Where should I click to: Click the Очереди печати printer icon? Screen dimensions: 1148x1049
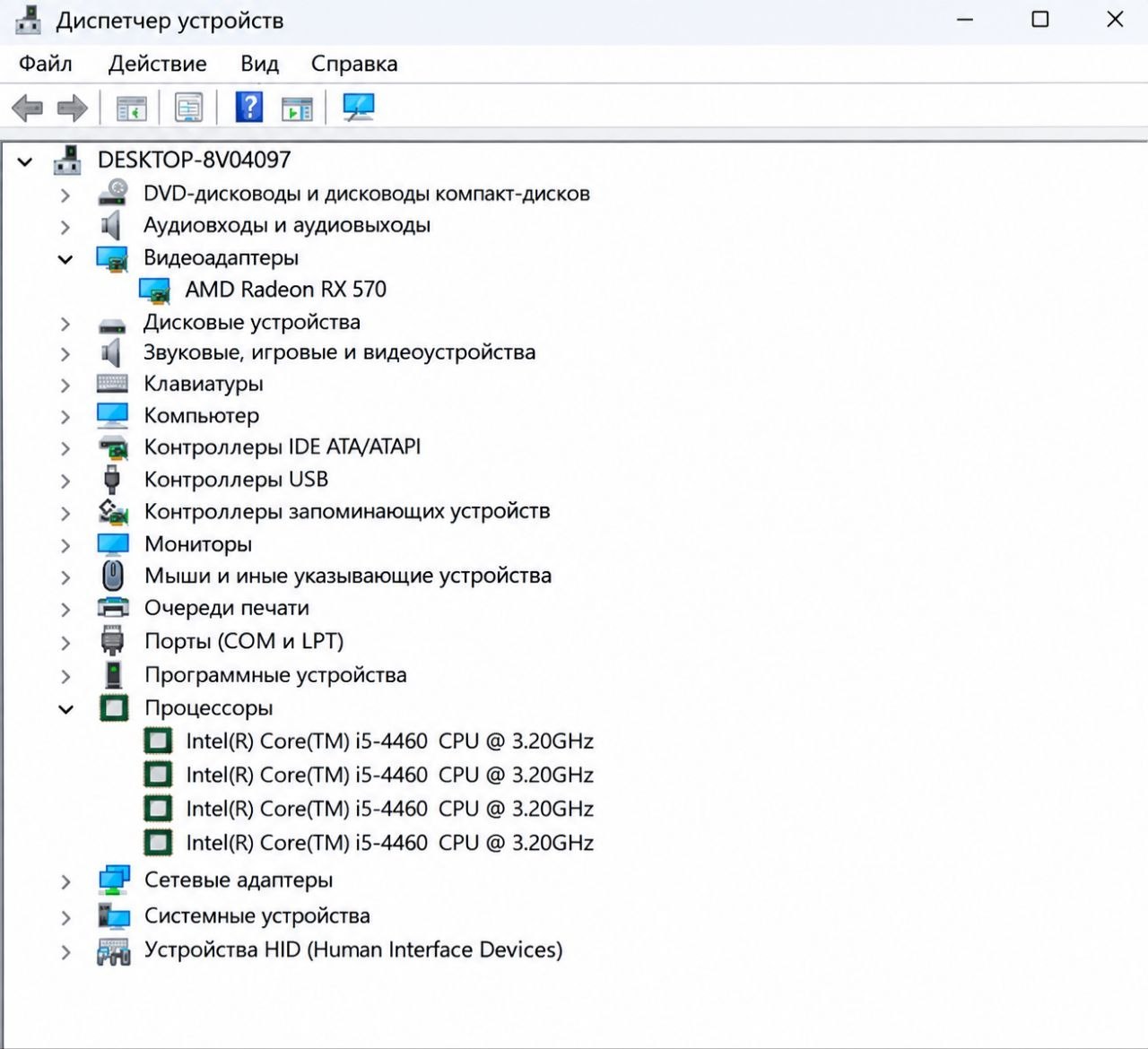pos(113,608)
